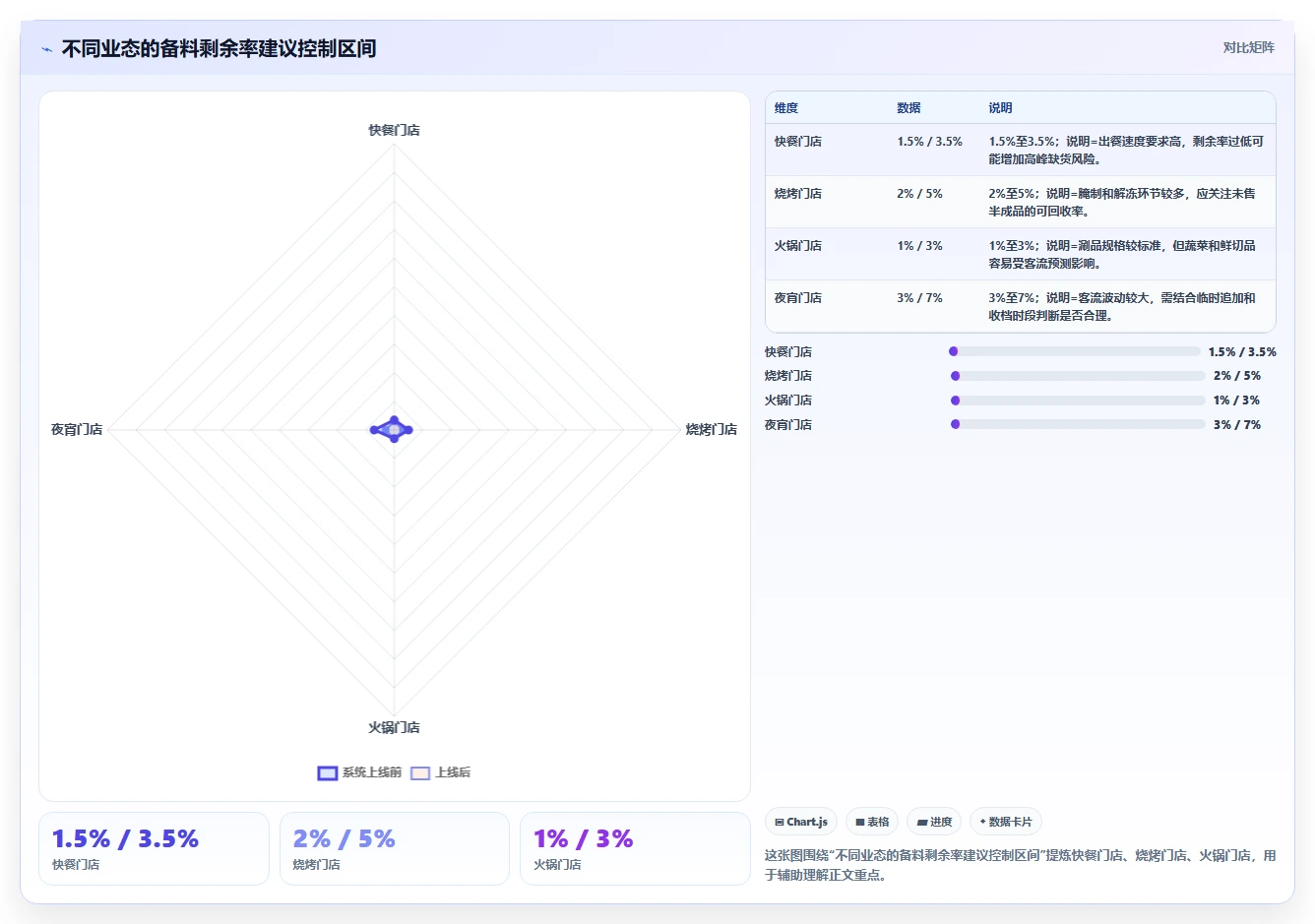This screenshot has width=1315, height=924.
Task: Click the 夜宵门店 radar axis label
Action: 77,430
